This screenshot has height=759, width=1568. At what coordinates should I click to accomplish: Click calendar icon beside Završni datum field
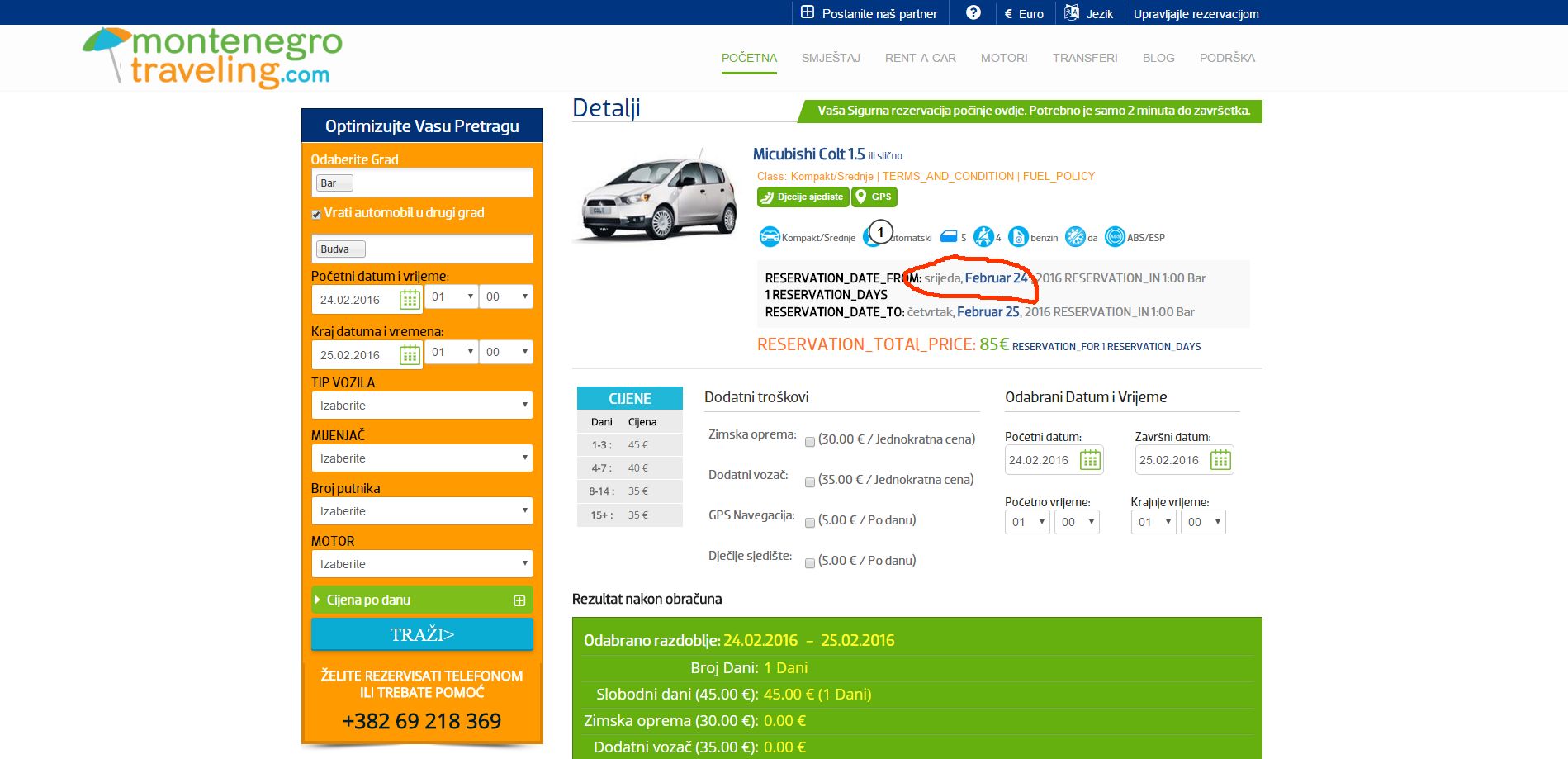point(1220,460)
